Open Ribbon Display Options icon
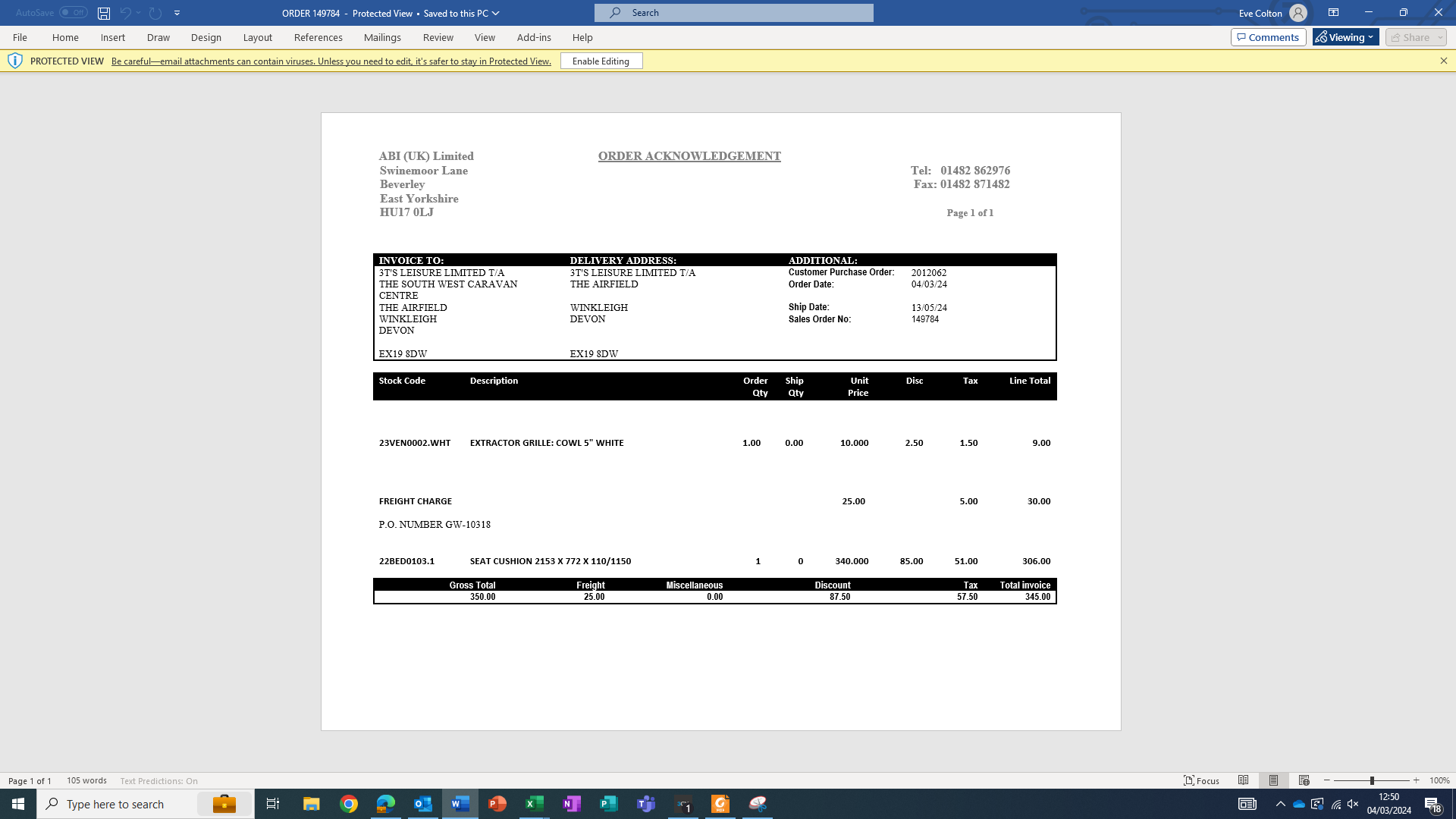Viewport: 1456px width, 819px height. pyautogui.click(x=1333, y=13)
